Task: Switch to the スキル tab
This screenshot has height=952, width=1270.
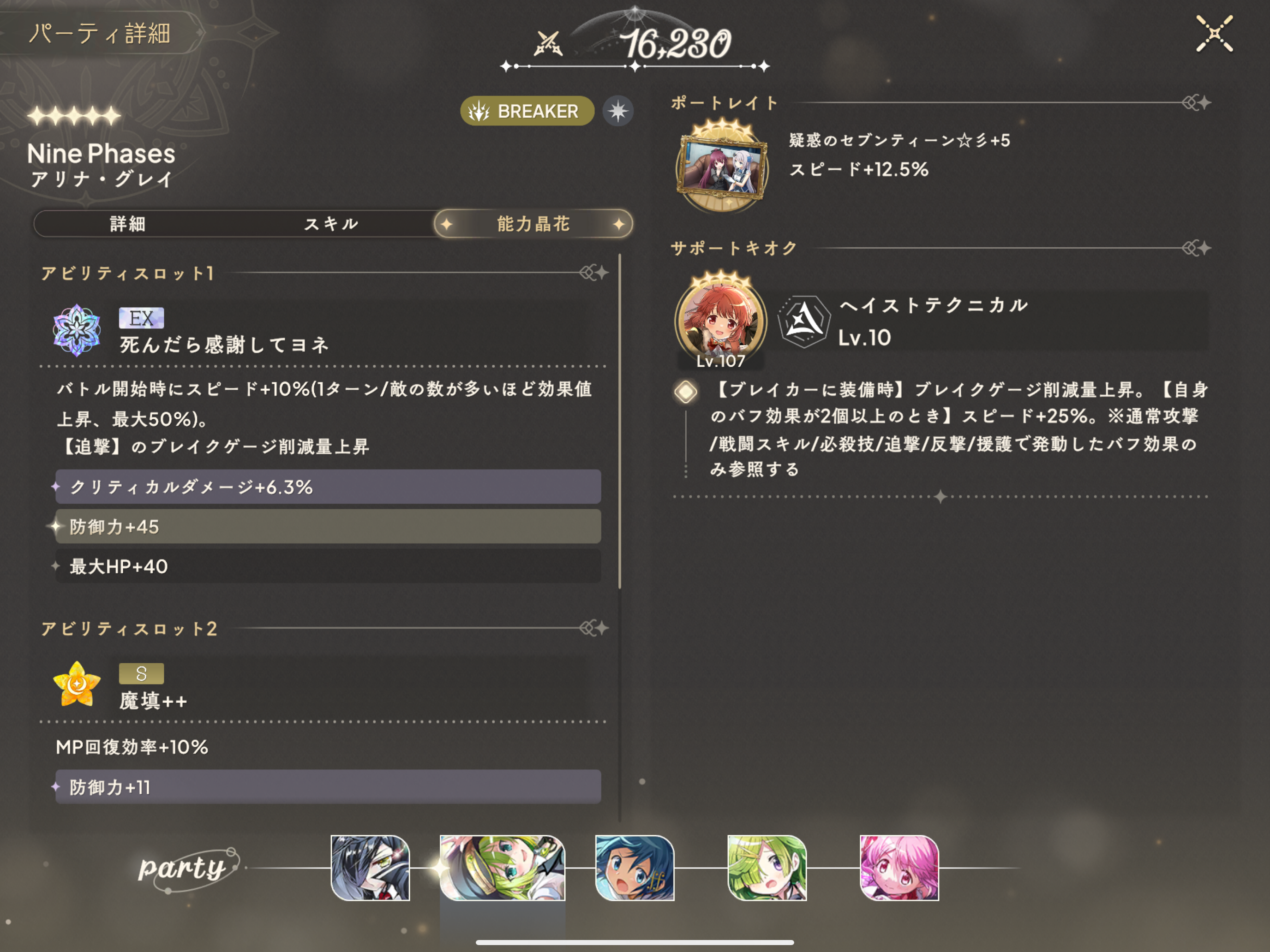Action: click(x=331, y=224)
